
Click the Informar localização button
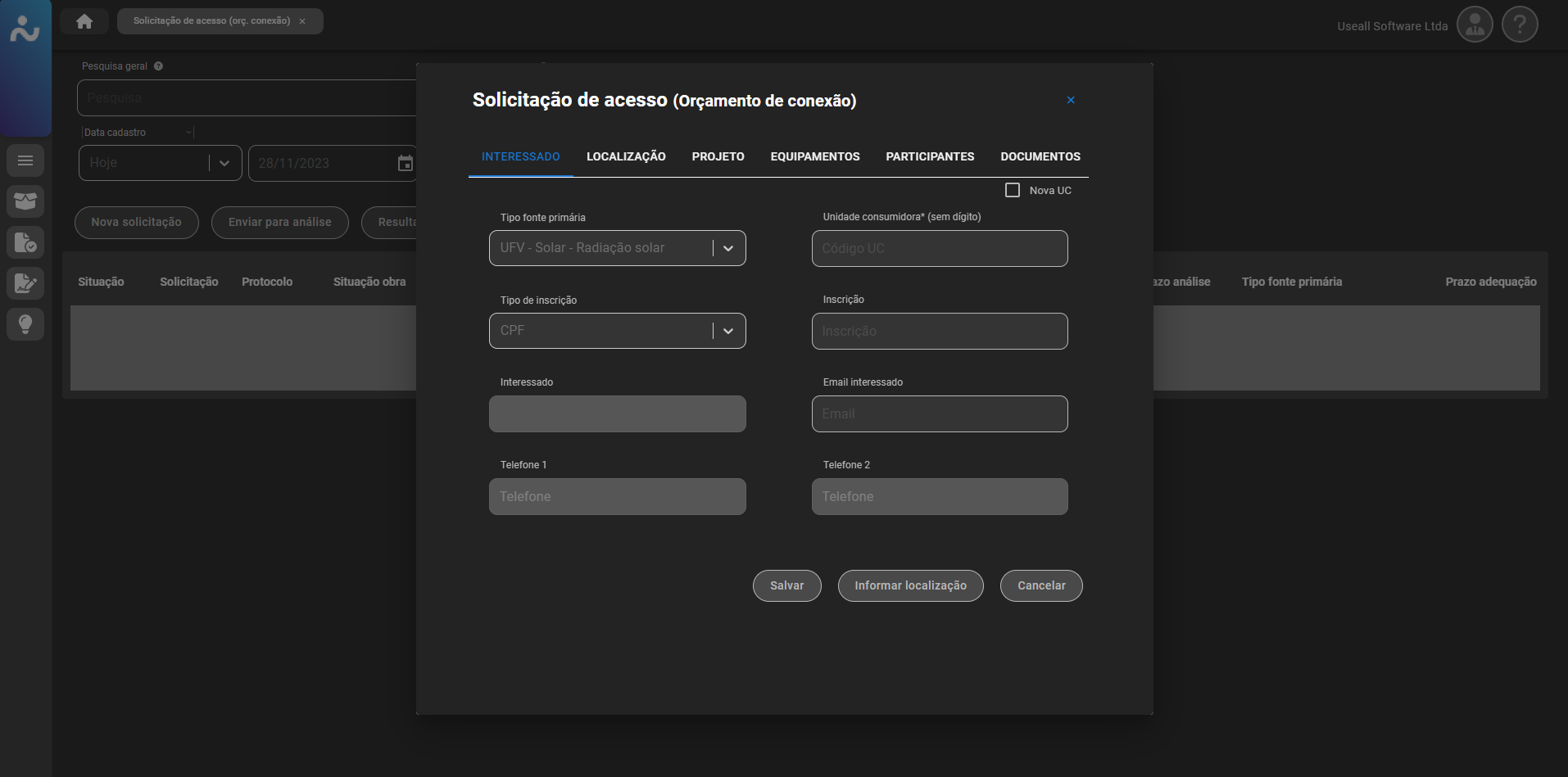910,585
